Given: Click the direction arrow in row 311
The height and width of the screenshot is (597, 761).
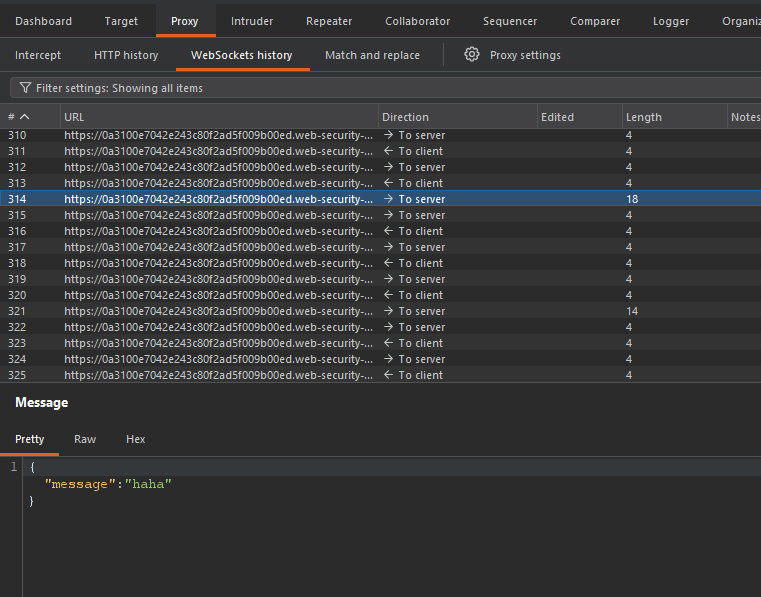Looking at the screenshot, I should [x=388, y=151].
